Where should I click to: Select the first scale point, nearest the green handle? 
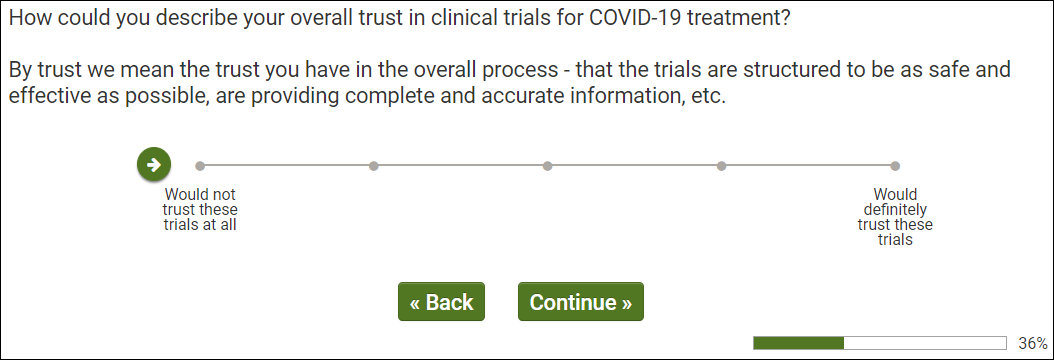point(200,166)
